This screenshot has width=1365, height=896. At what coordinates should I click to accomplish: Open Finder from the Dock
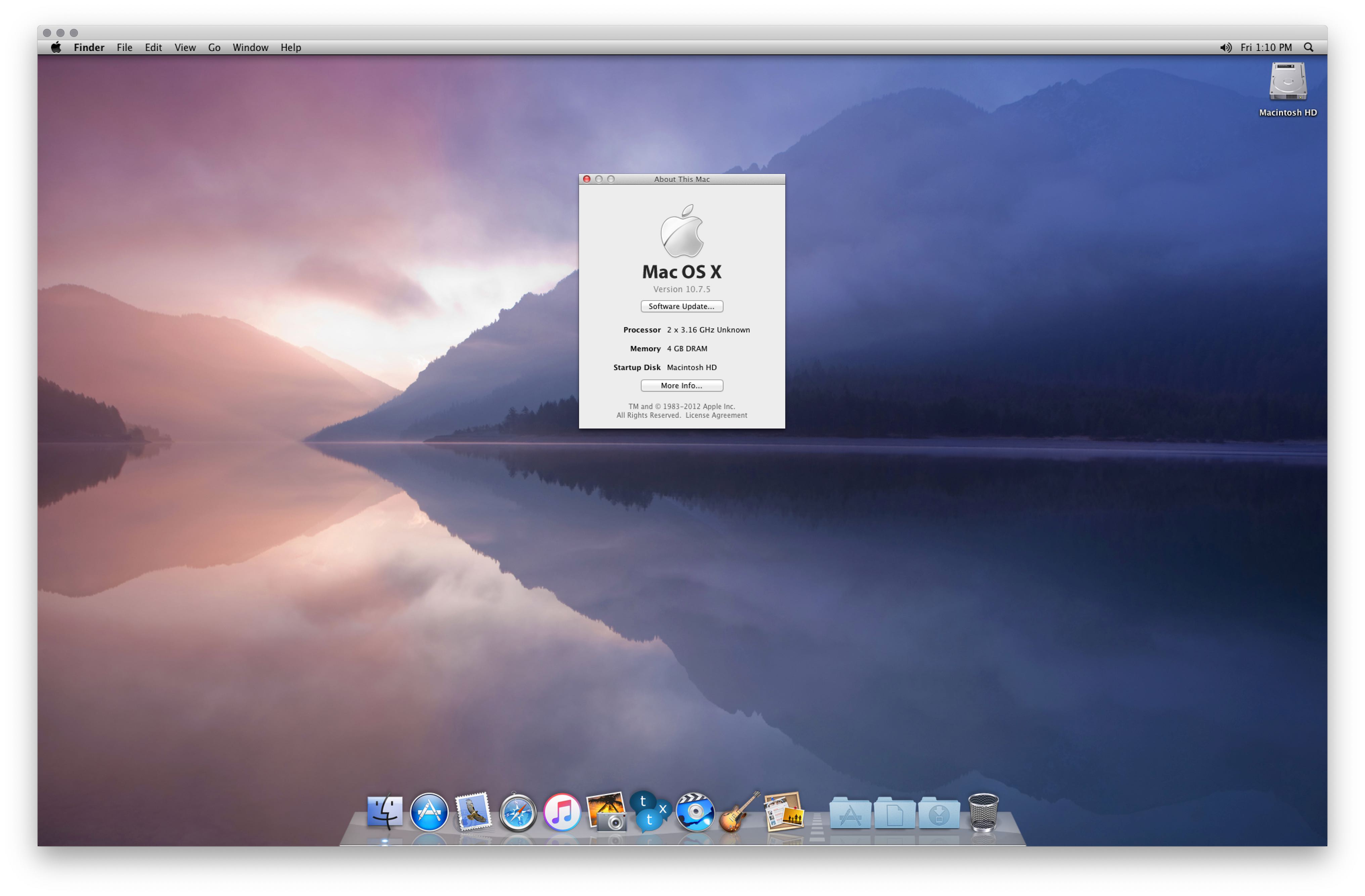point(384,812)
